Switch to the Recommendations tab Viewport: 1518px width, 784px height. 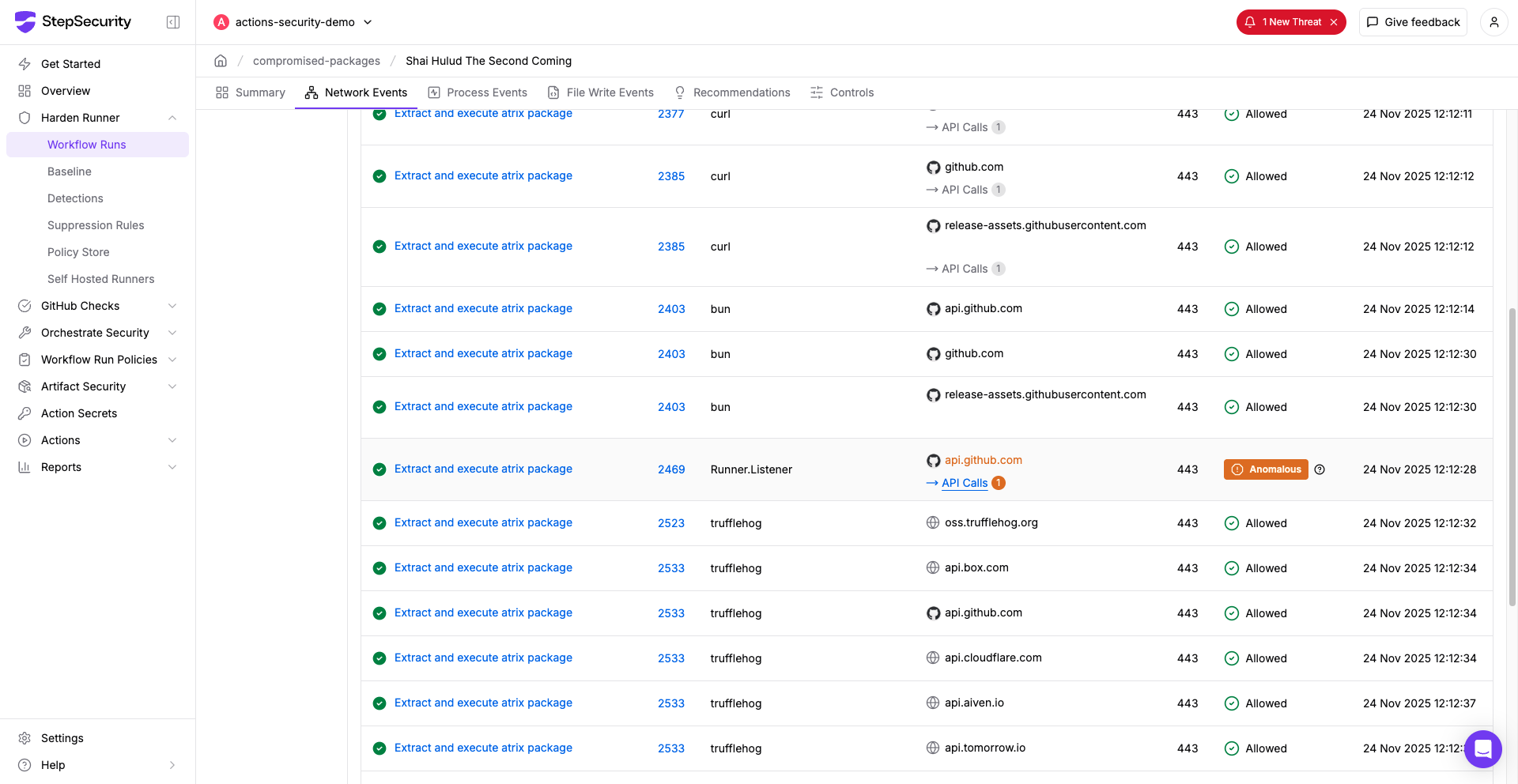coord(732,92)
